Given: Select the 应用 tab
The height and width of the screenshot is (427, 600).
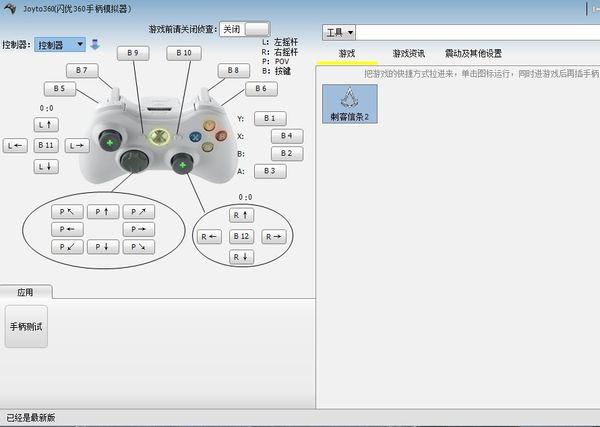Looking at the screenshot, I should click(25, 292).
